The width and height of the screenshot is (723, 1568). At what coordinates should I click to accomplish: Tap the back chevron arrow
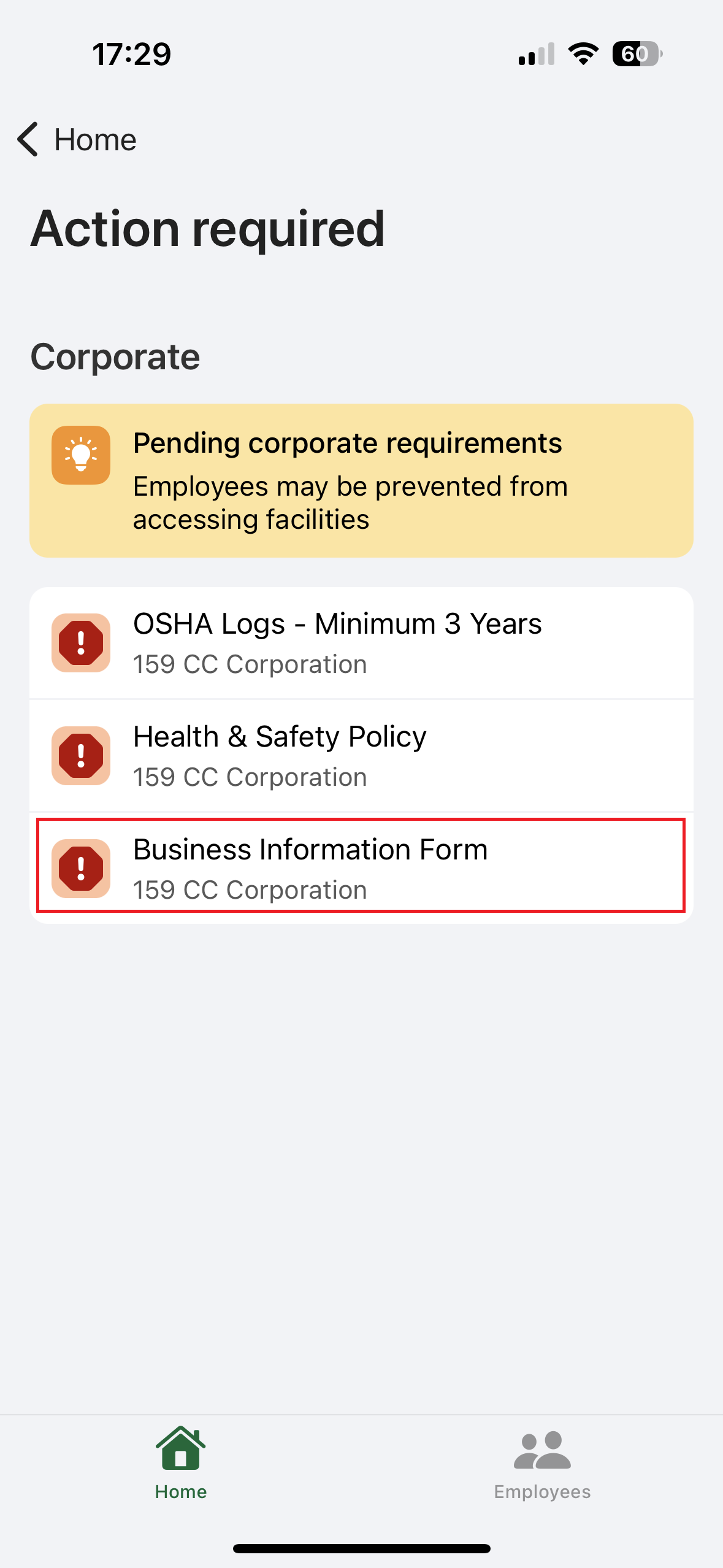click(x=28, y=139)
